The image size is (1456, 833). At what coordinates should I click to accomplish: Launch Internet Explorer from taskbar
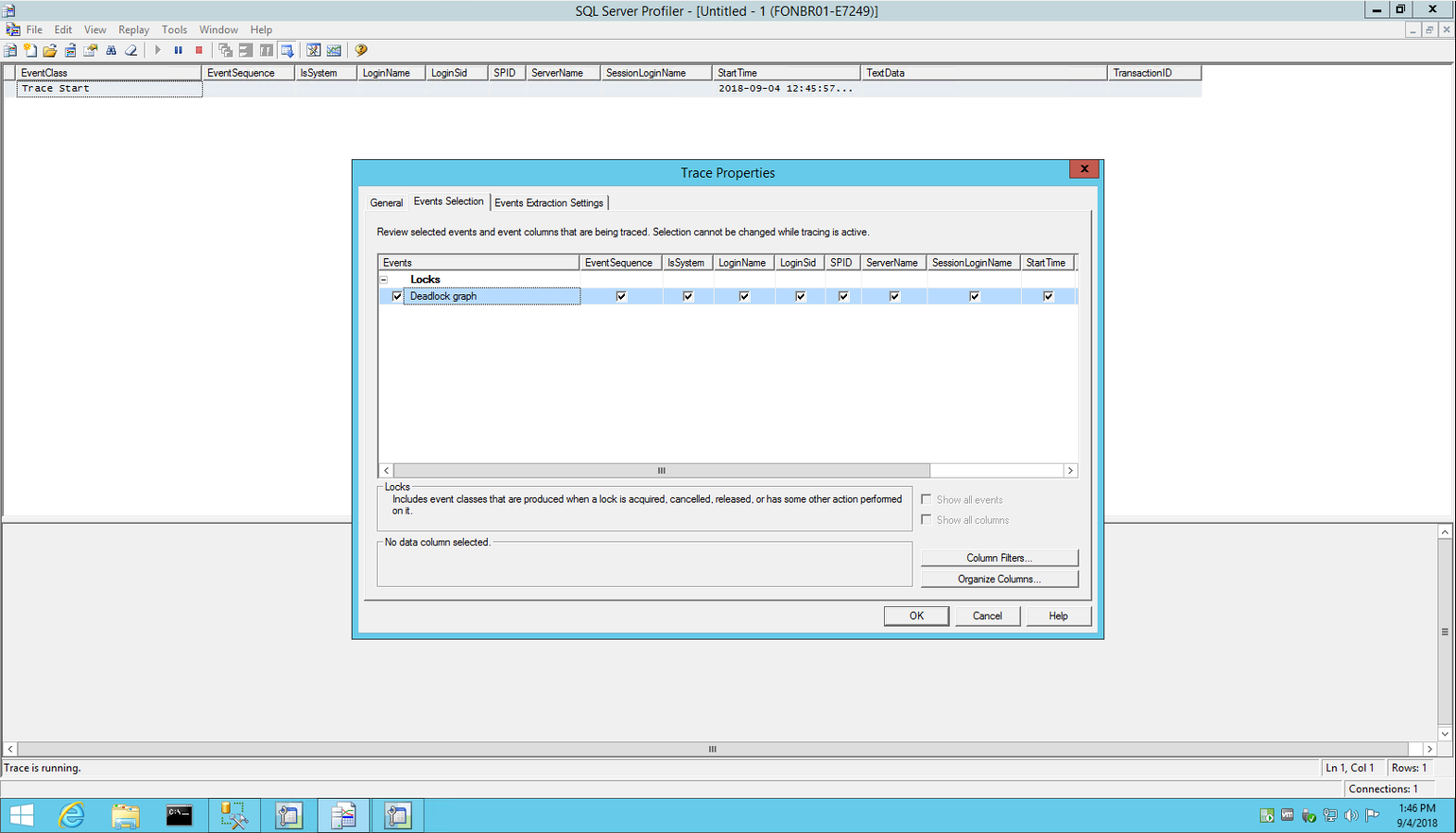[x=71, y=815]
